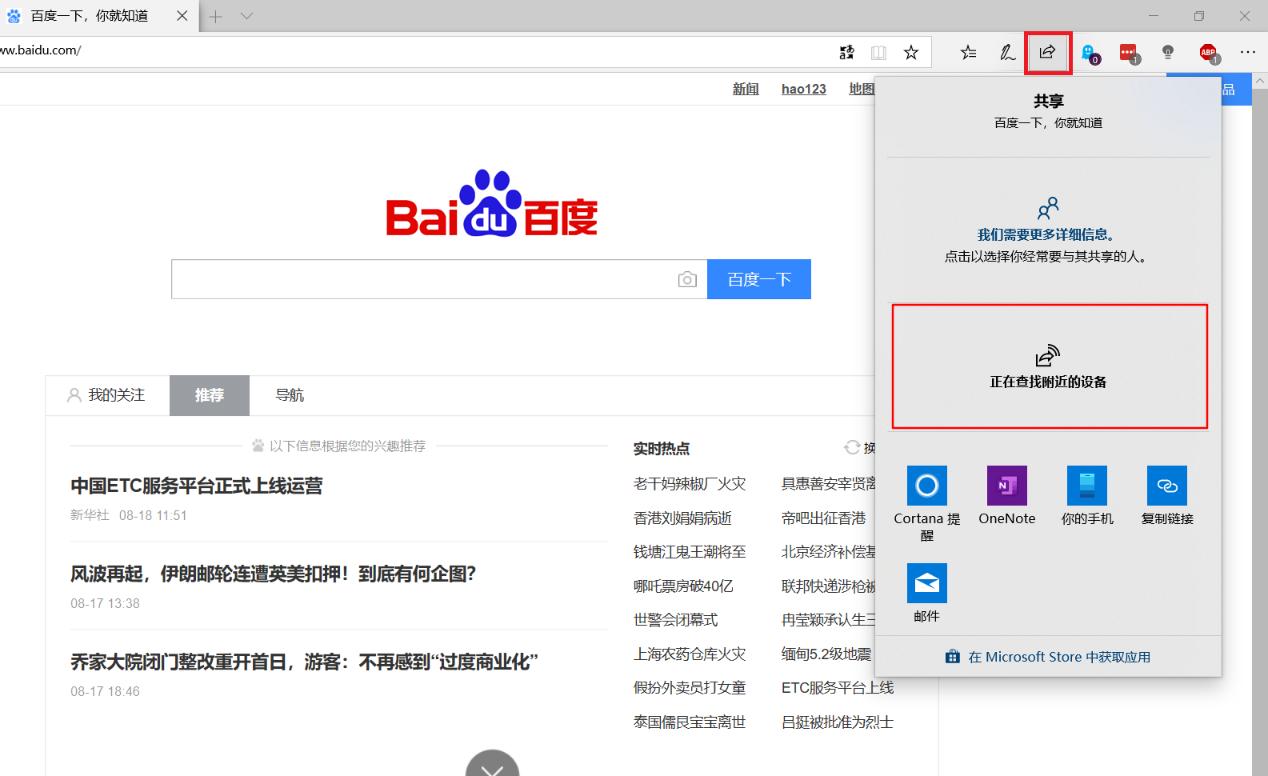
Task: Click the camera icon in the search box
Action: pos(687,279)
